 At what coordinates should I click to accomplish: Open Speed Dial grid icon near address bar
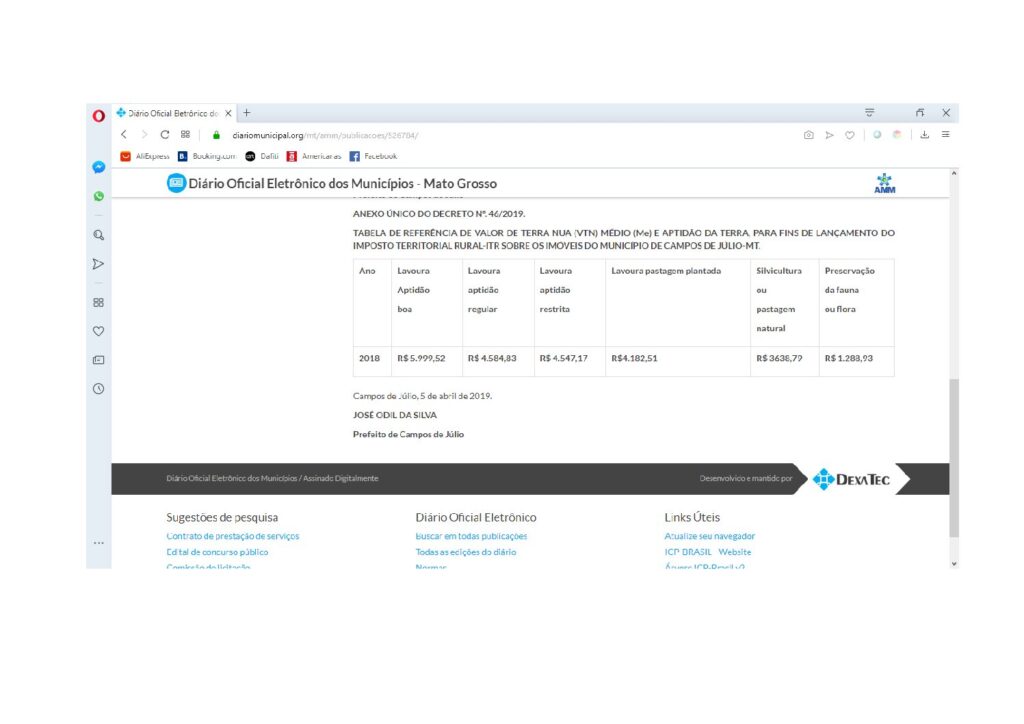(186, 135)
